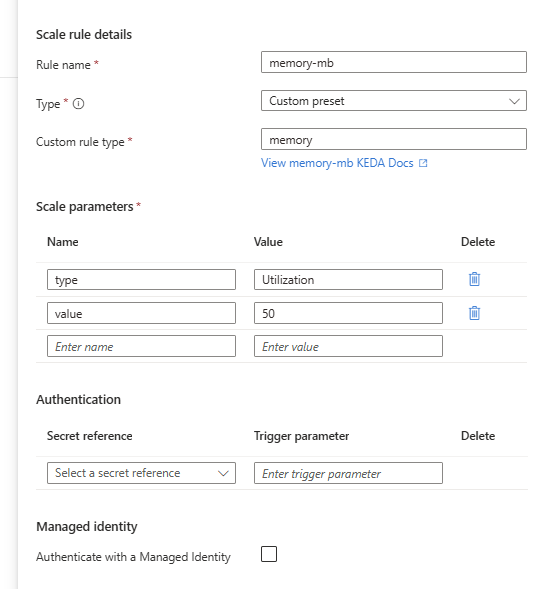This screenshot has height=589, width=535.
Task: Click the Type info icon
Action: pyautogui.click(x=79, y=103)
